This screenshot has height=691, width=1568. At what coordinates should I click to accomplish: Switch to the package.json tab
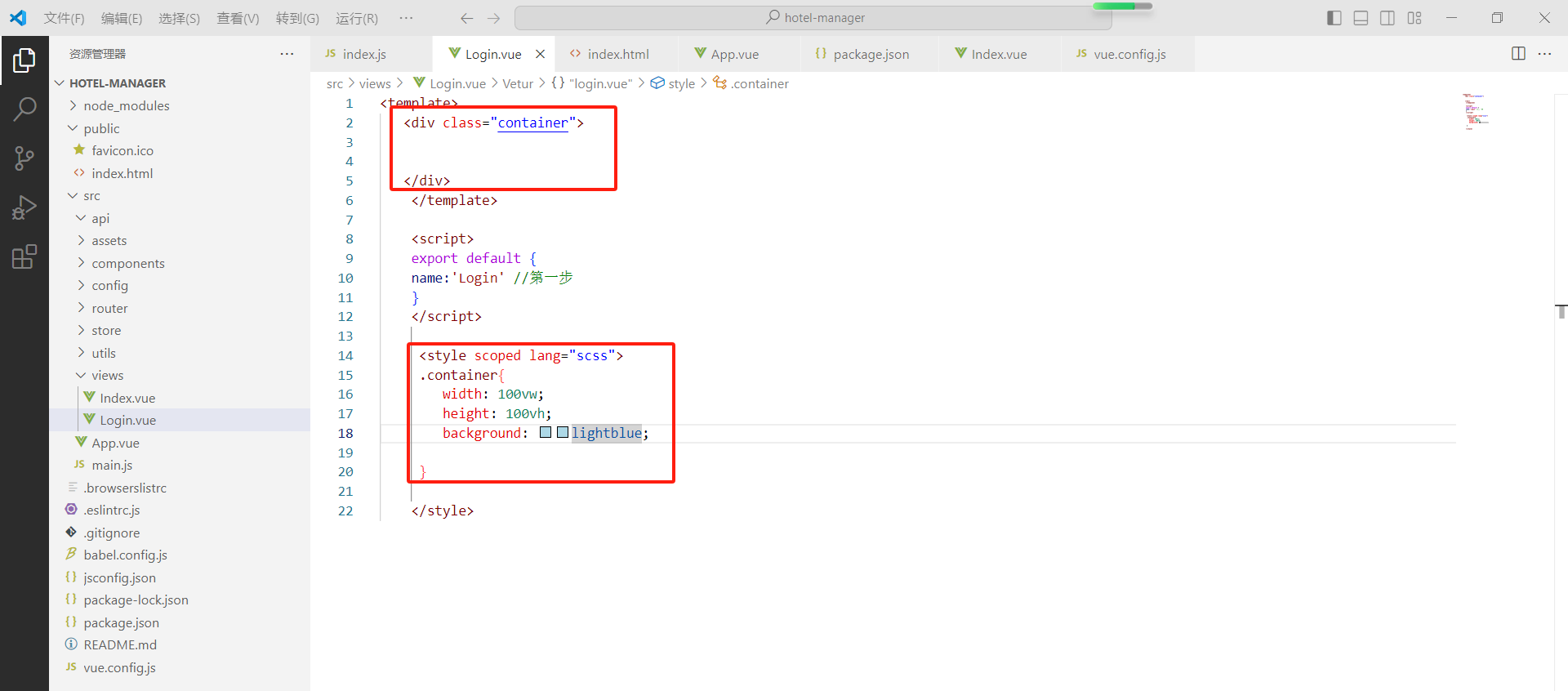point(871,54)
